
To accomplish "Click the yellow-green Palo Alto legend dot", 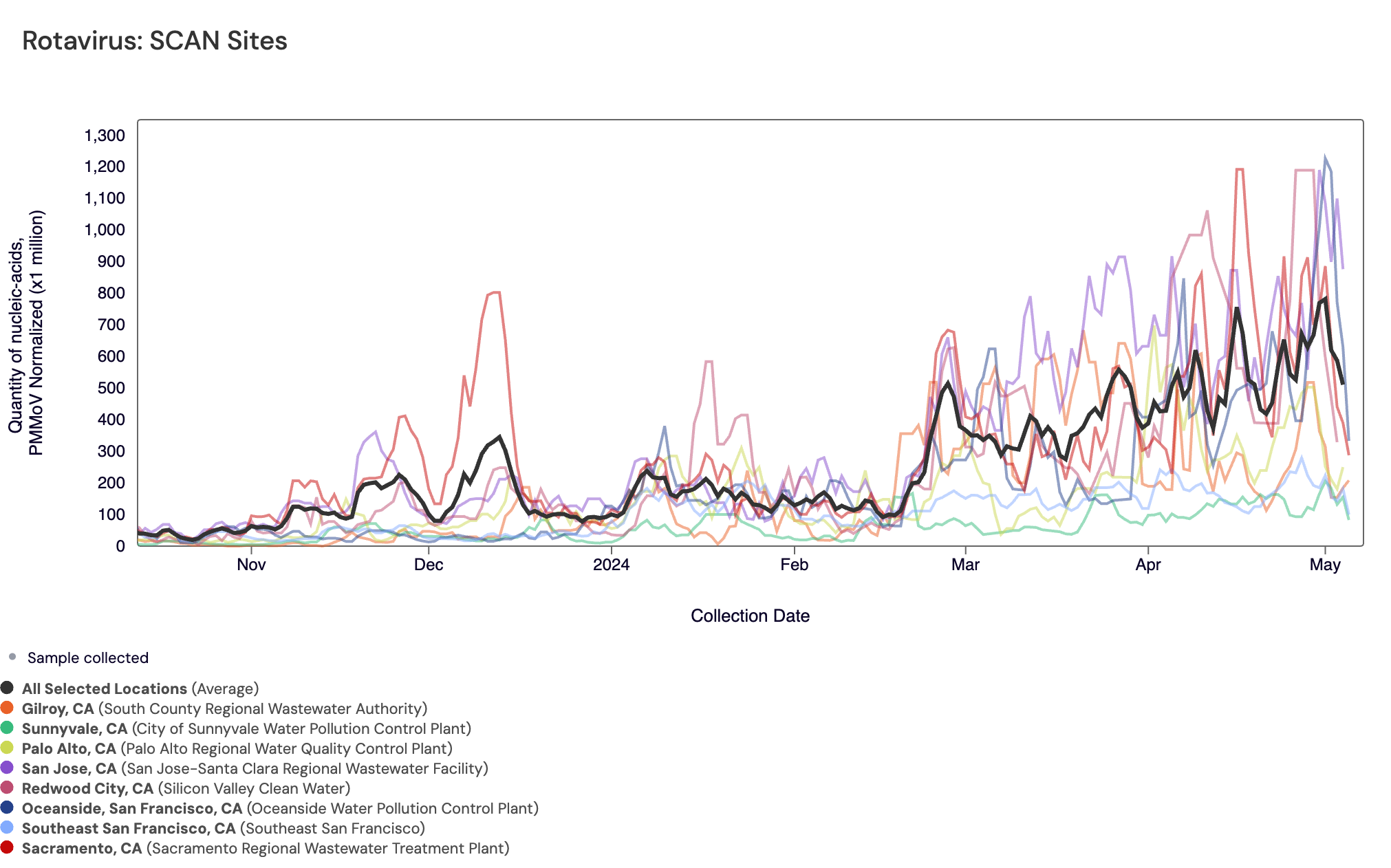I will pos(7,748).
